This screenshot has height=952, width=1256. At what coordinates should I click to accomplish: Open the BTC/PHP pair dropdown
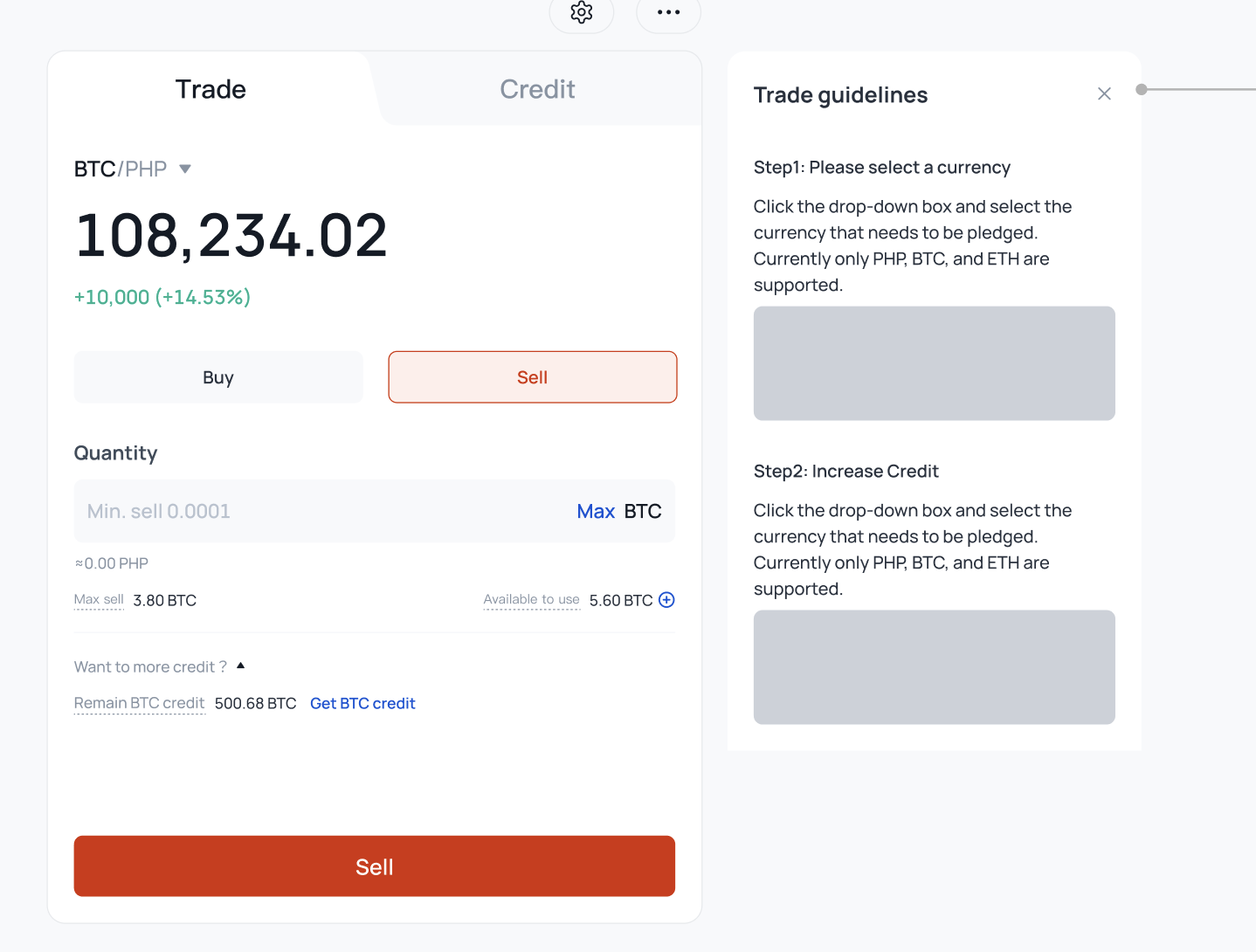[x=121, y=169]
